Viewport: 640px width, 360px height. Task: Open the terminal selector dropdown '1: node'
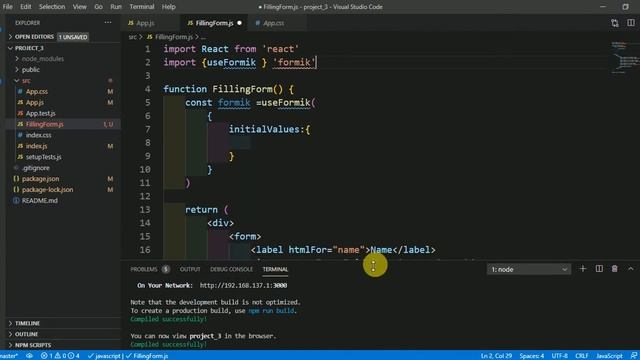click(529, 269)
